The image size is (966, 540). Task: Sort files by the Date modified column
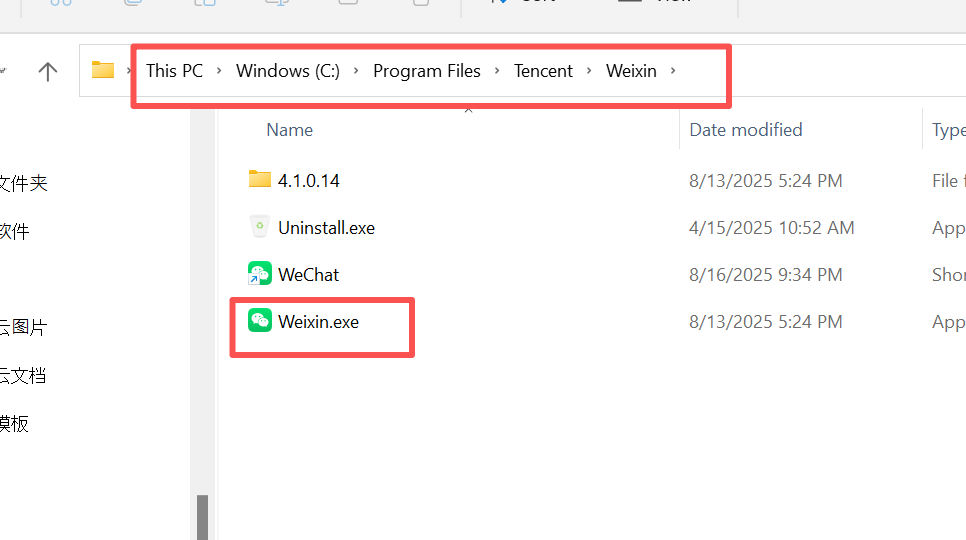pyautogui.click(x=745, y=130)
